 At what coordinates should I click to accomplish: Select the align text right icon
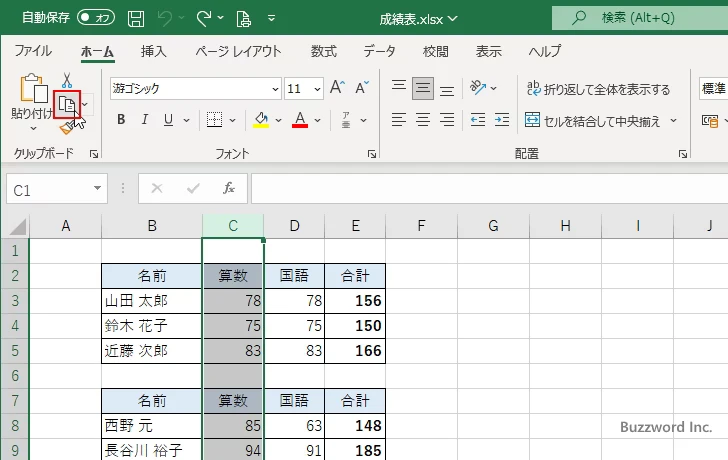click(x=448, y=120)
